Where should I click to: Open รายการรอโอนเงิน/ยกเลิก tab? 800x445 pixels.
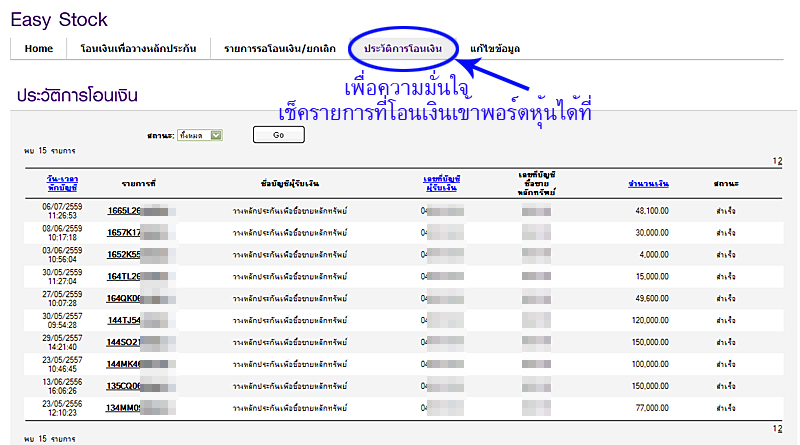point(275,48)
